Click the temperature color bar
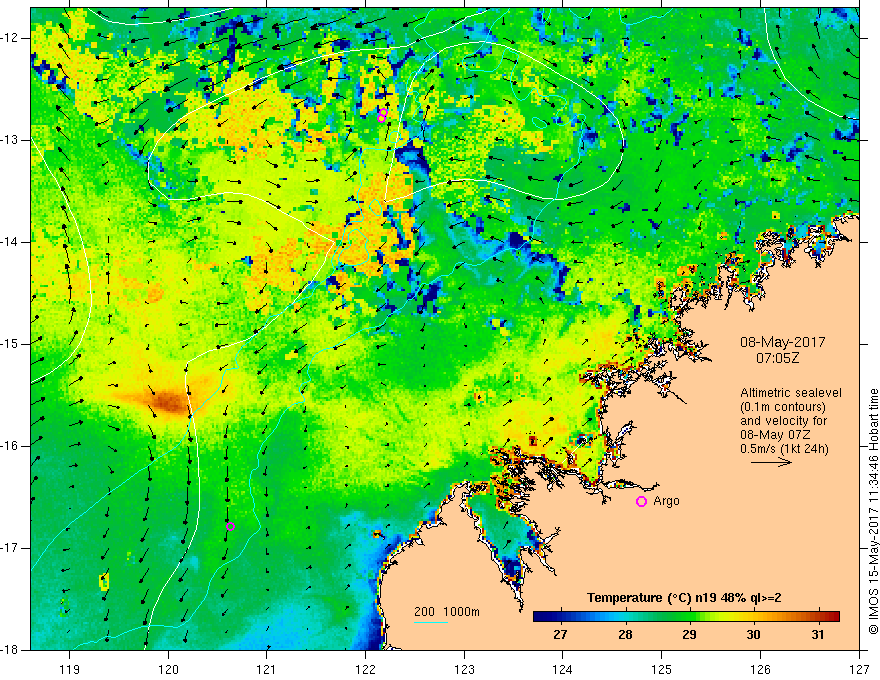Image resolution: width=880 pixels, height=680 pixels. 686,617
